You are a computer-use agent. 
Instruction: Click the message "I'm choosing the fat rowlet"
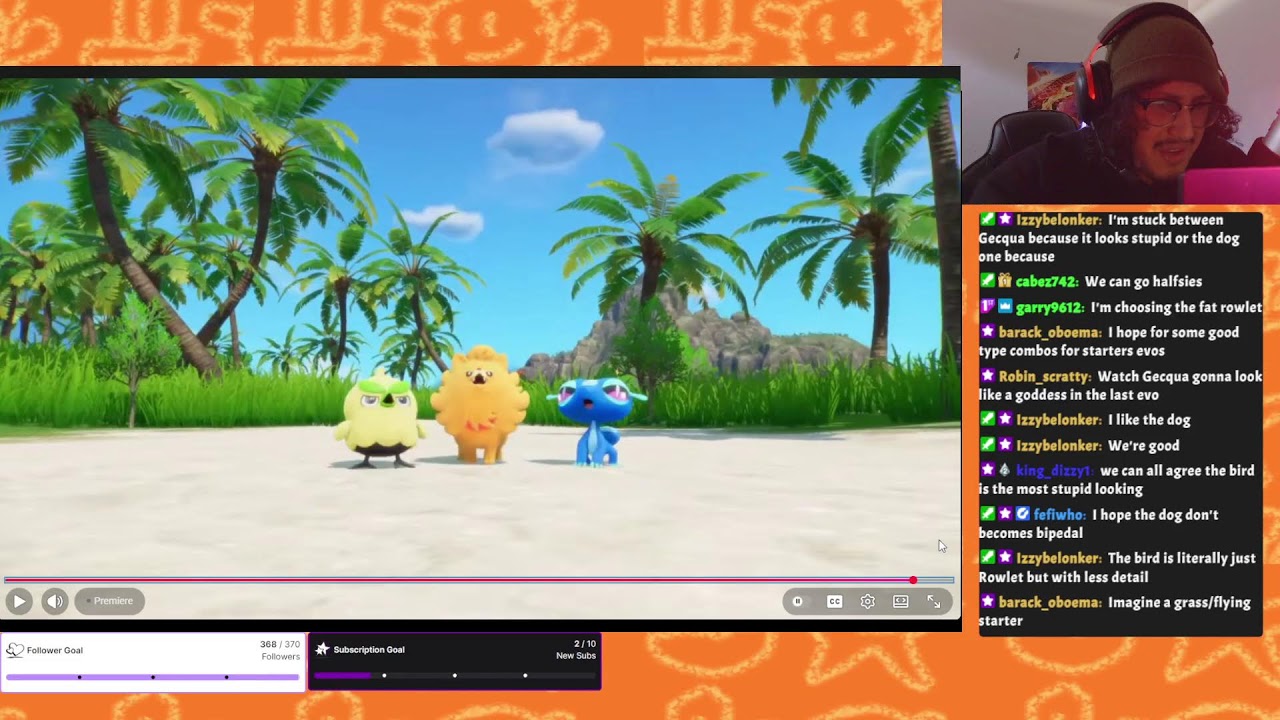click(x=1176, y=308)
